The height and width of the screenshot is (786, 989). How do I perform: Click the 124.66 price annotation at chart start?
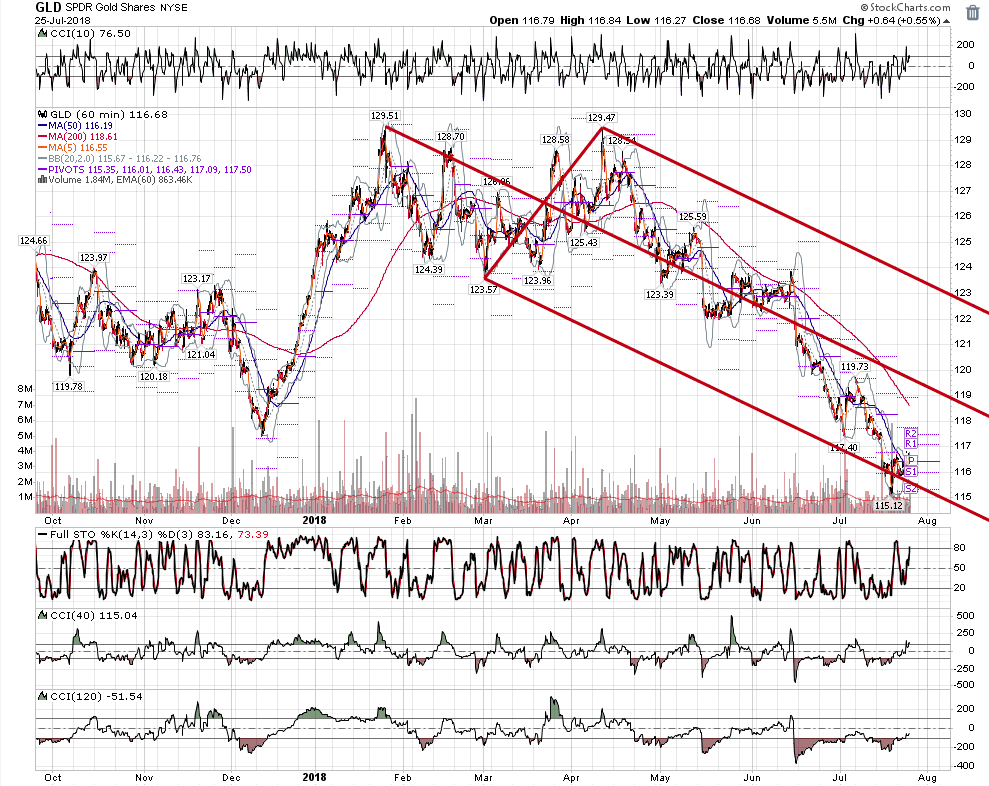click(x=33, y=241)
